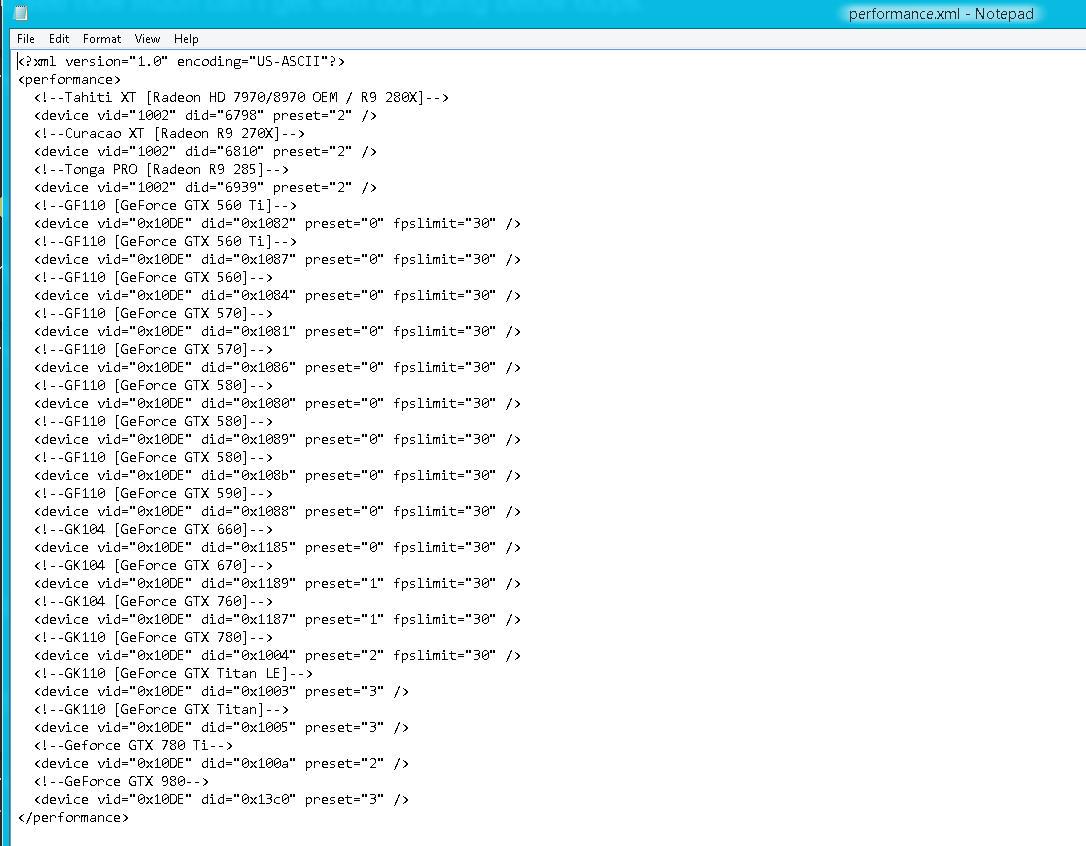The height and width of the screenshot is (846, 1086).
Task: Click the device line with did="6798"
Action: point(205,115)
